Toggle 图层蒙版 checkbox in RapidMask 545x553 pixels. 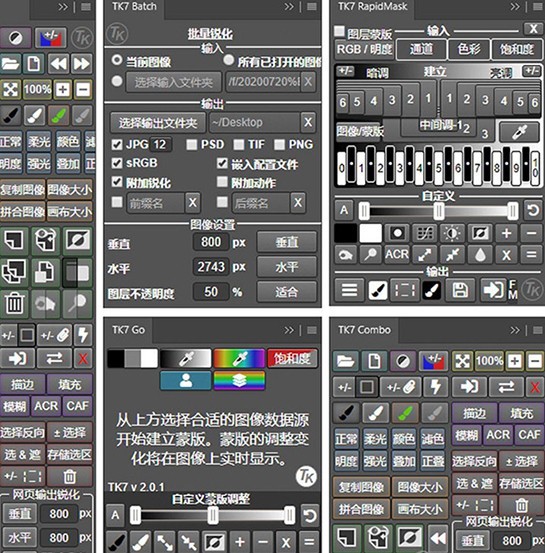[x=339, y=31]
